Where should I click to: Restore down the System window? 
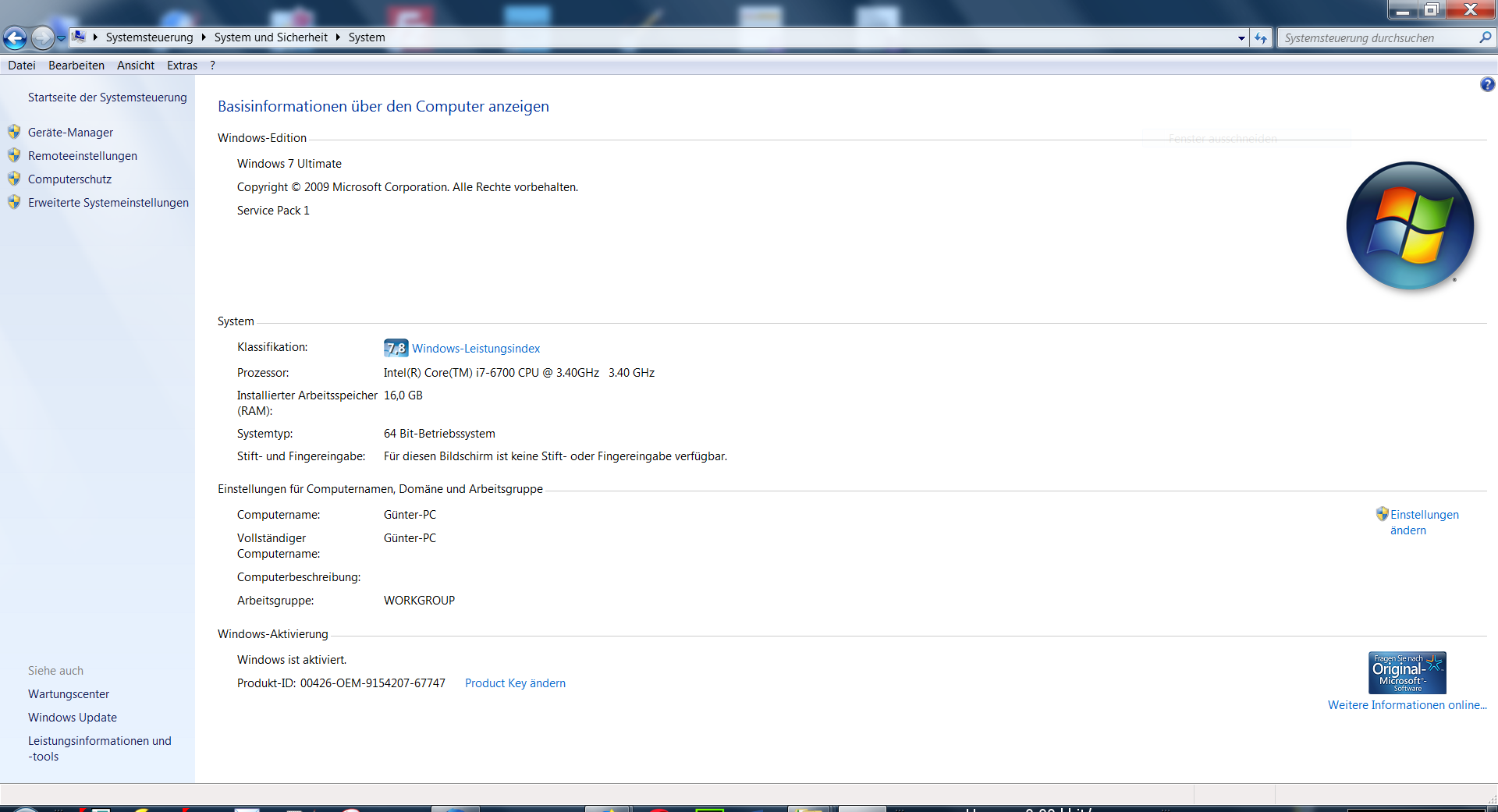click(1432, 9)
